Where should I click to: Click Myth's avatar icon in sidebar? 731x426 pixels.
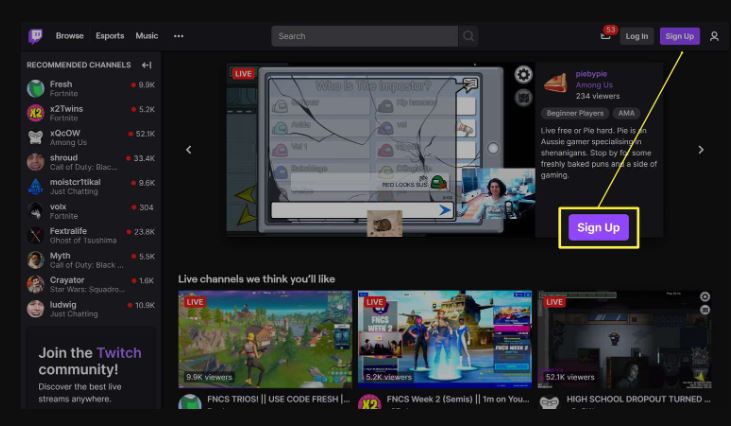click(35, 260)
